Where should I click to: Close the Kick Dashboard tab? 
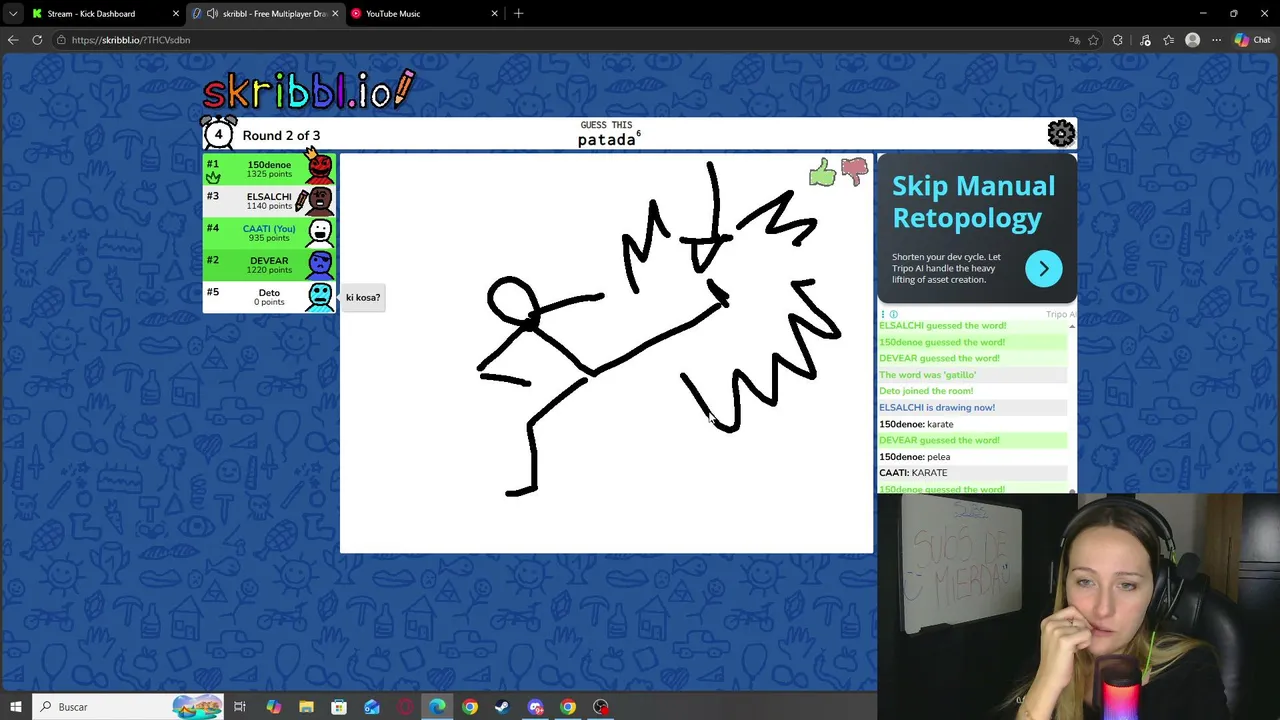click(176, 13)
